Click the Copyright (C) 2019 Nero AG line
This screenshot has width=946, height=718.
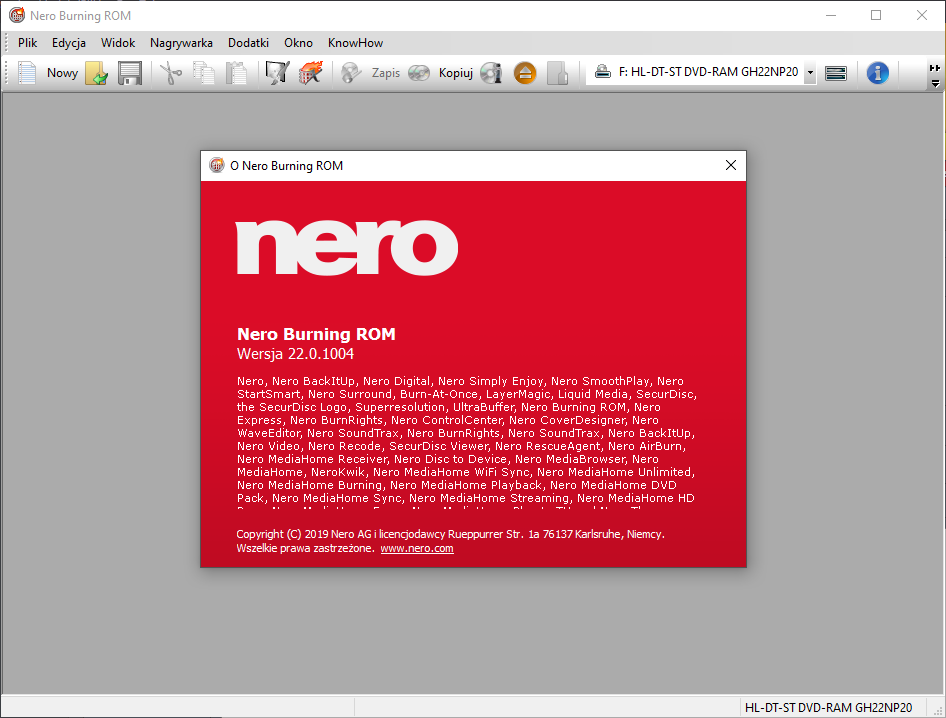[450, 534]
